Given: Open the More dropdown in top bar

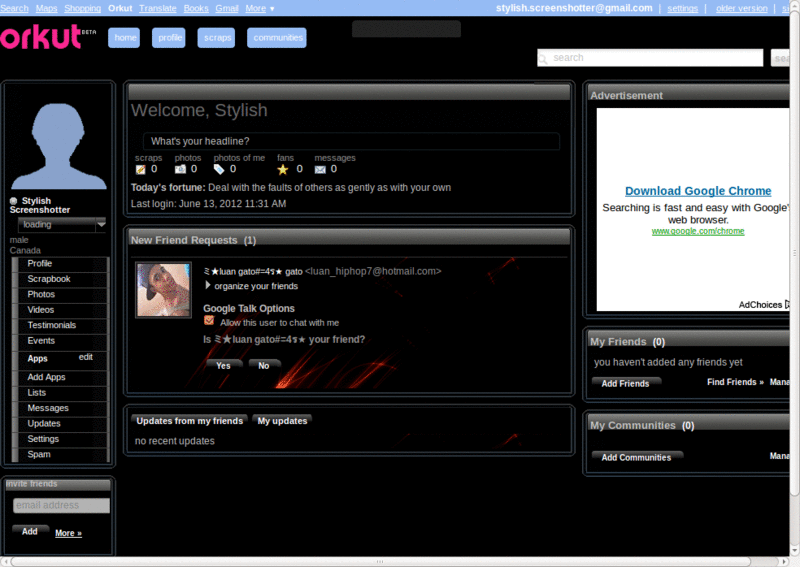Looking at the screenshot, I should pyautogui.click(x=260, y=8).
